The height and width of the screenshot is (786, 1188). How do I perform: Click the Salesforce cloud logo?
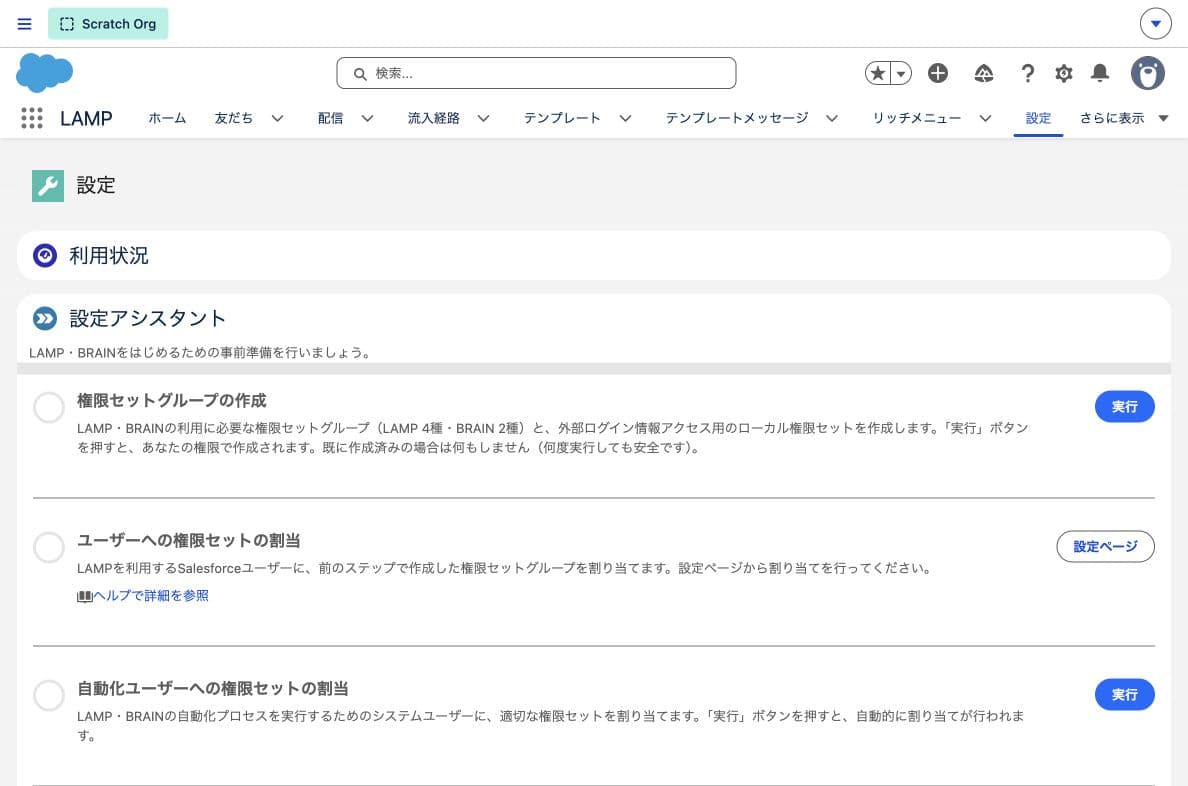coord(45,73)
